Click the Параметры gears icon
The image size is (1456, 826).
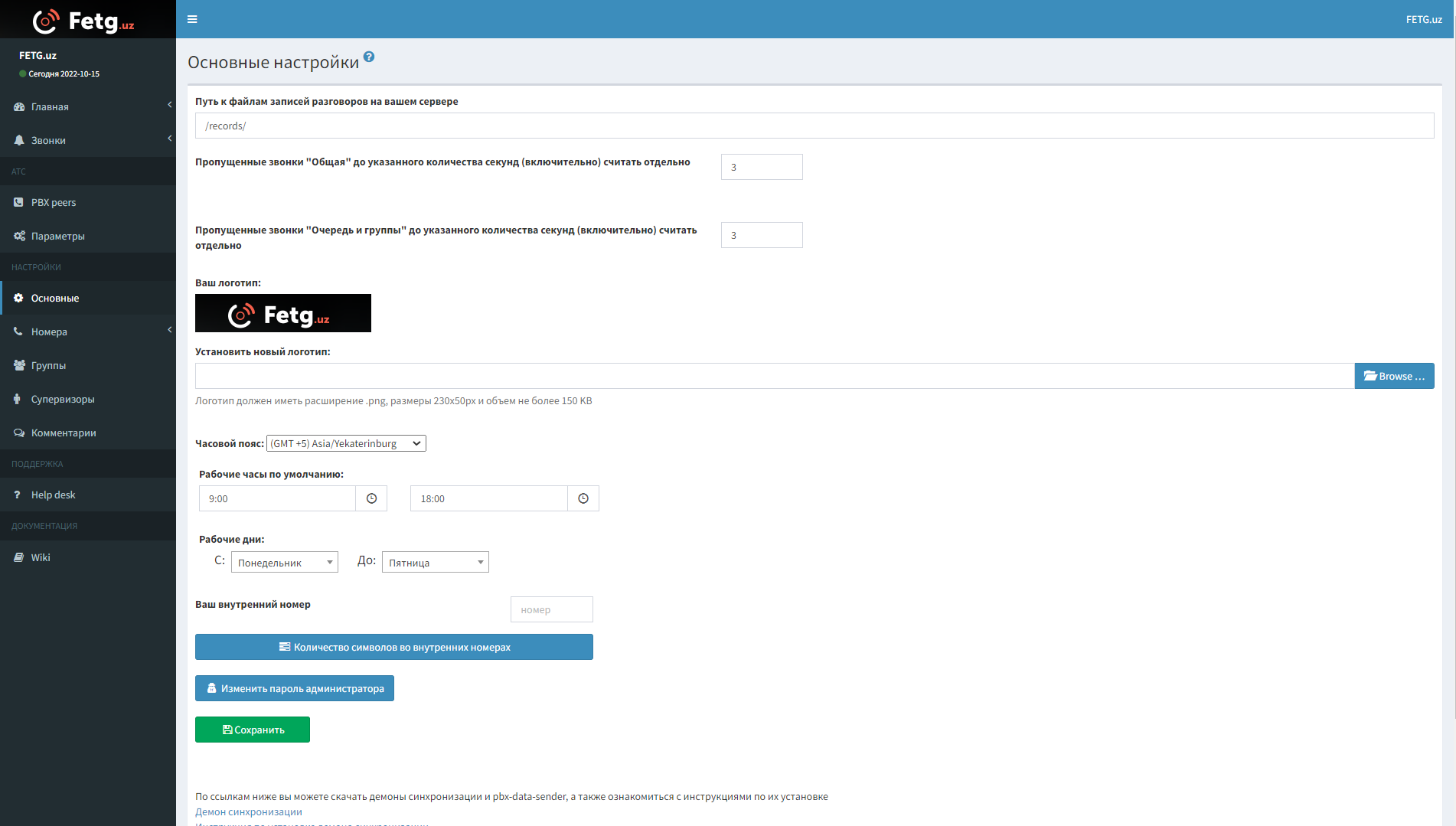[x=19, y=236]
